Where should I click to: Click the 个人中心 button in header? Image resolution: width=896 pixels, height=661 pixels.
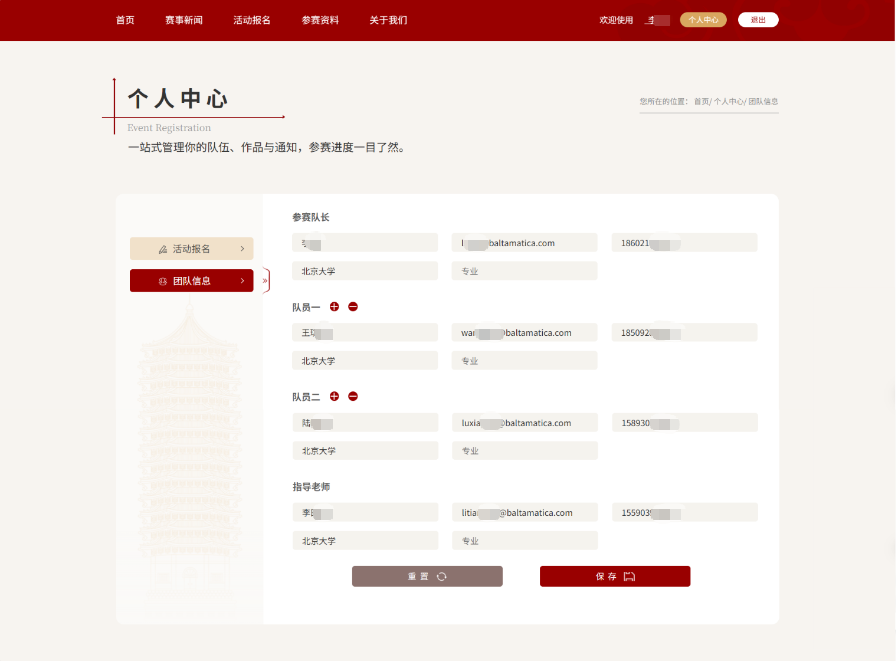coord(703,20)
